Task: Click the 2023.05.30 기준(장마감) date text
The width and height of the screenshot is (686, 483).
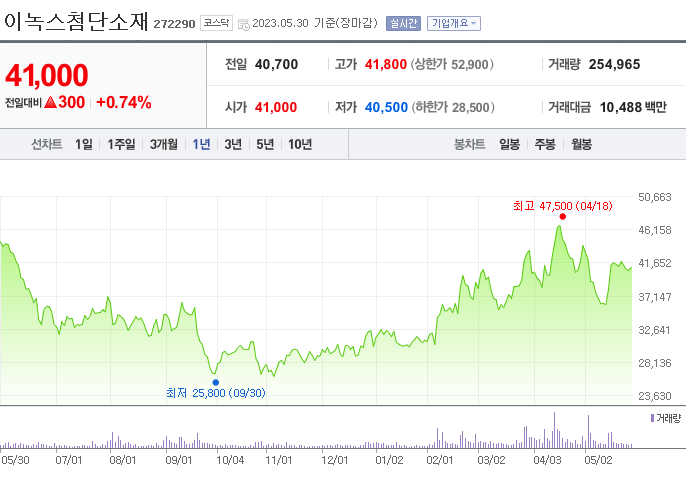Action: pos(315,23)
